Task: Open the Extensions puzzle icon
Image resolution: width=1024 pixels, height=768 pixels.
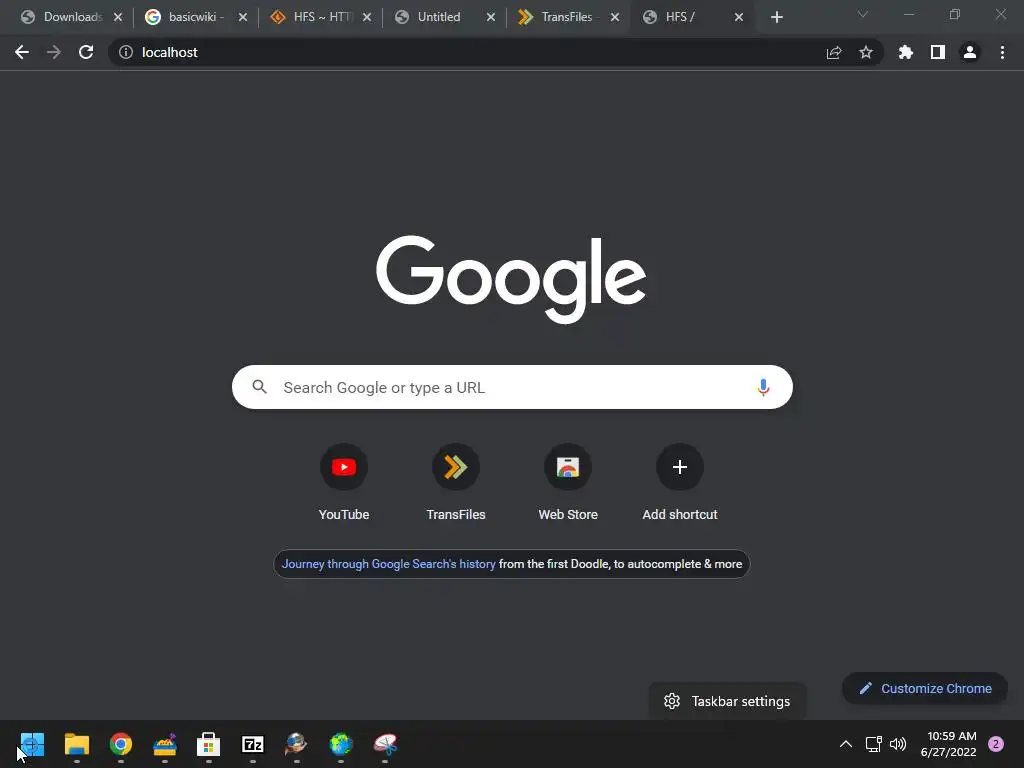Action: 906,52
